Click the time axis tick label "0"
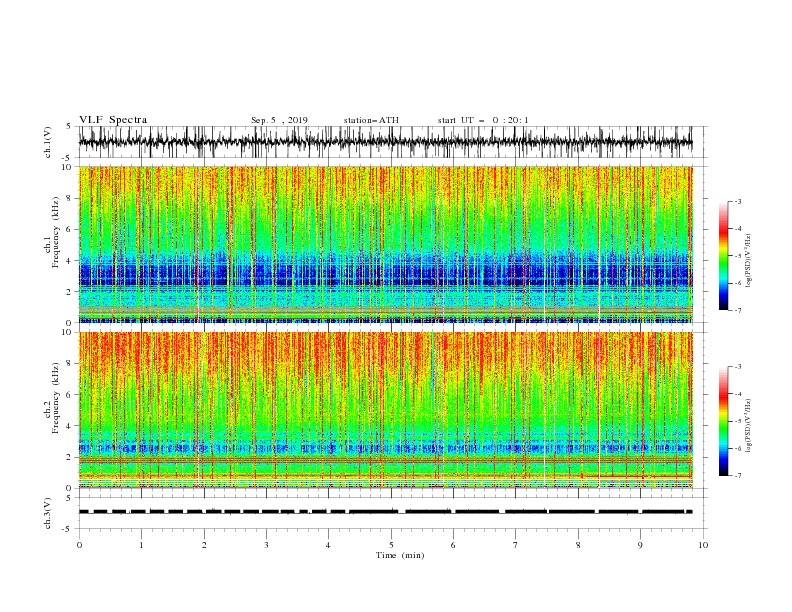The image size is (792, 612). pos(79,545)
